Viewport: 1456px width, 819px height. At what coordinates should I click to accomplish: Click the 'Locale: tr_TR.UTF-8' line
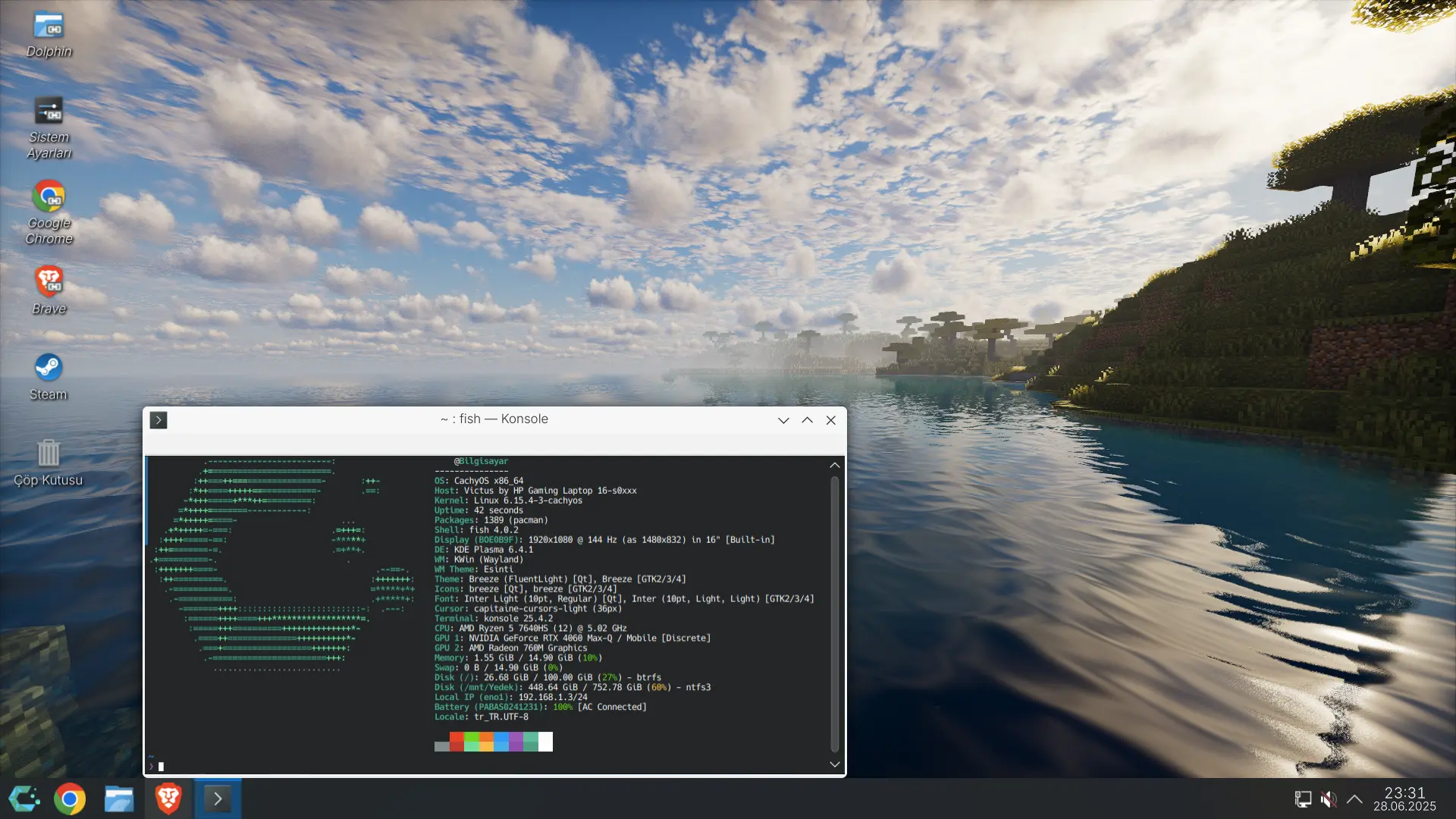coord(482,717)
